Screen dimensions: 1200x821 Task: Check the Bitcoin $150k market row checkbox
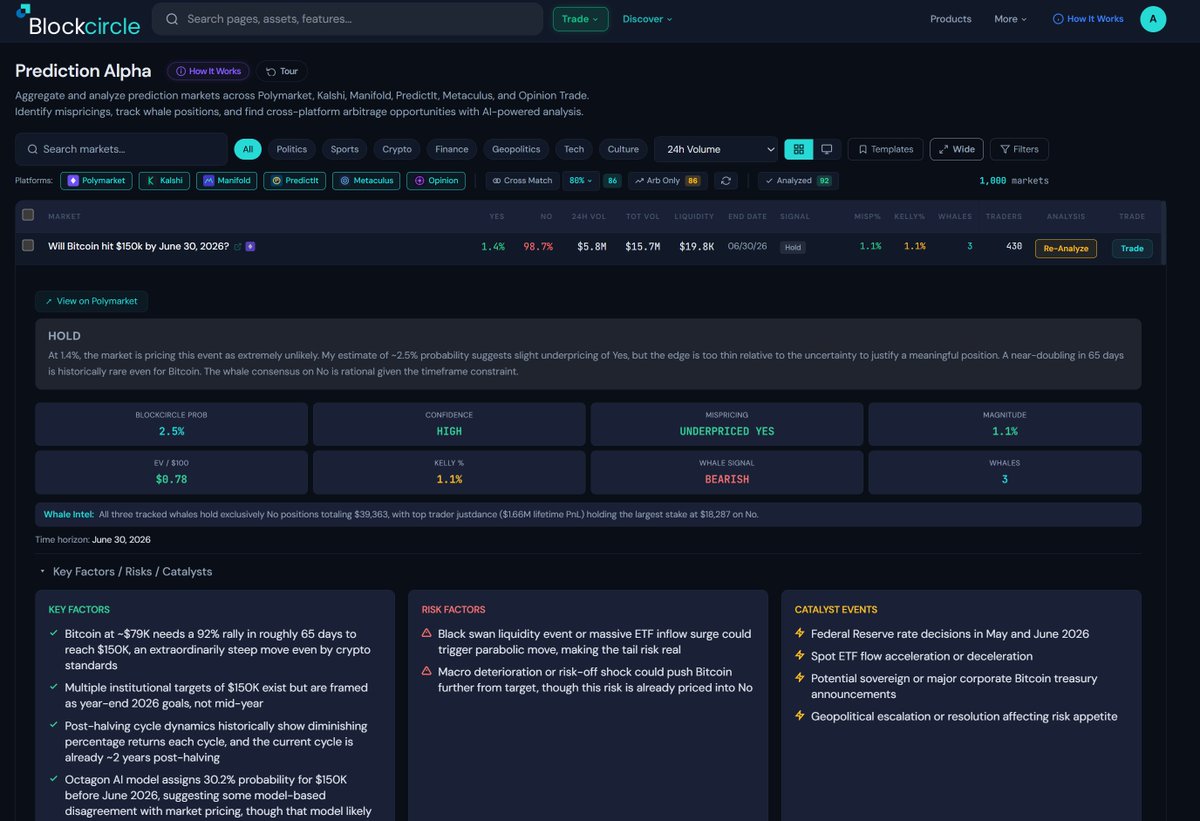tap(28, 246)
